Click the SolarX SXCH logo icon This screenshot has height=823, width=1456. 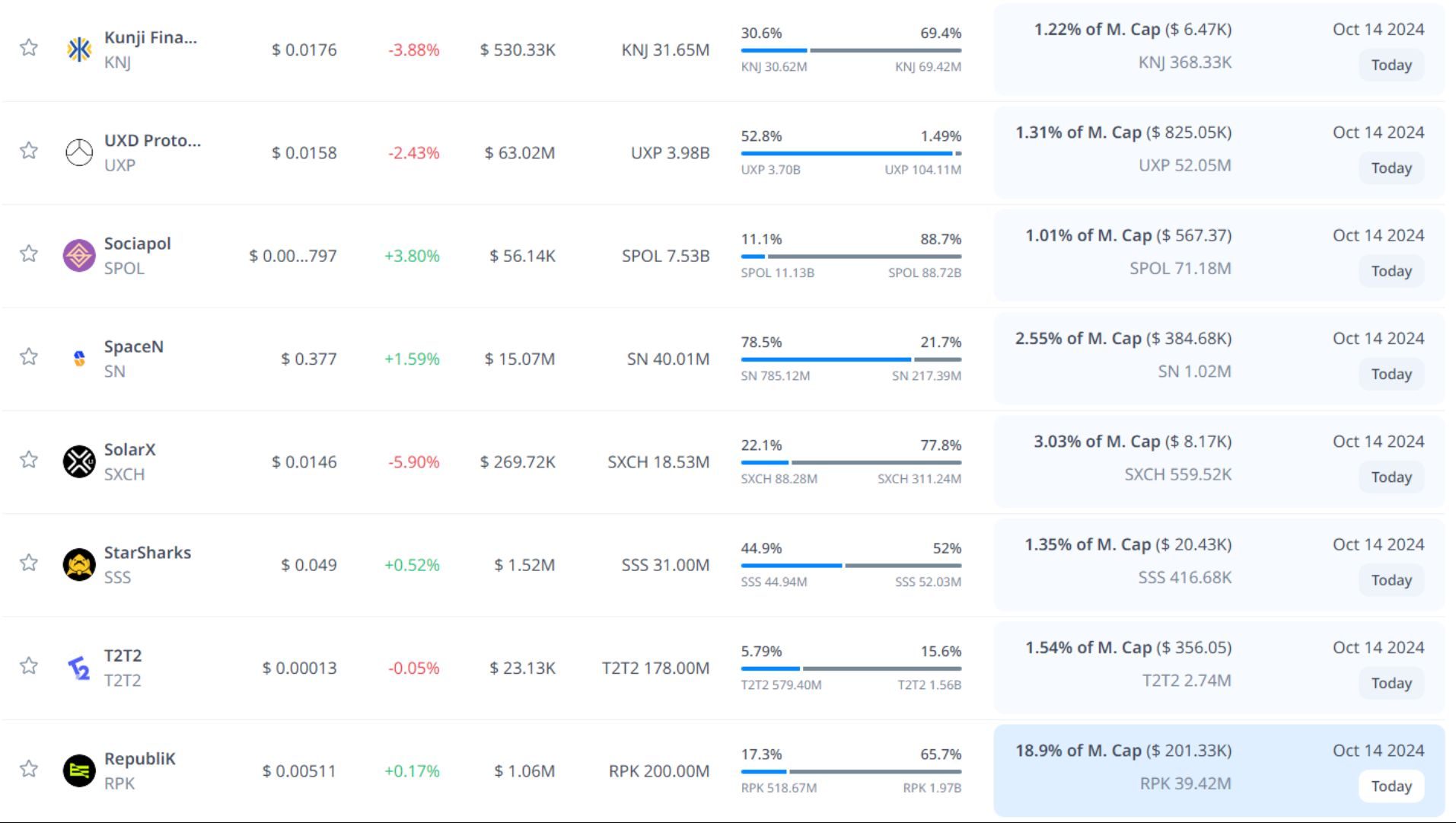[x=79, y=461]
